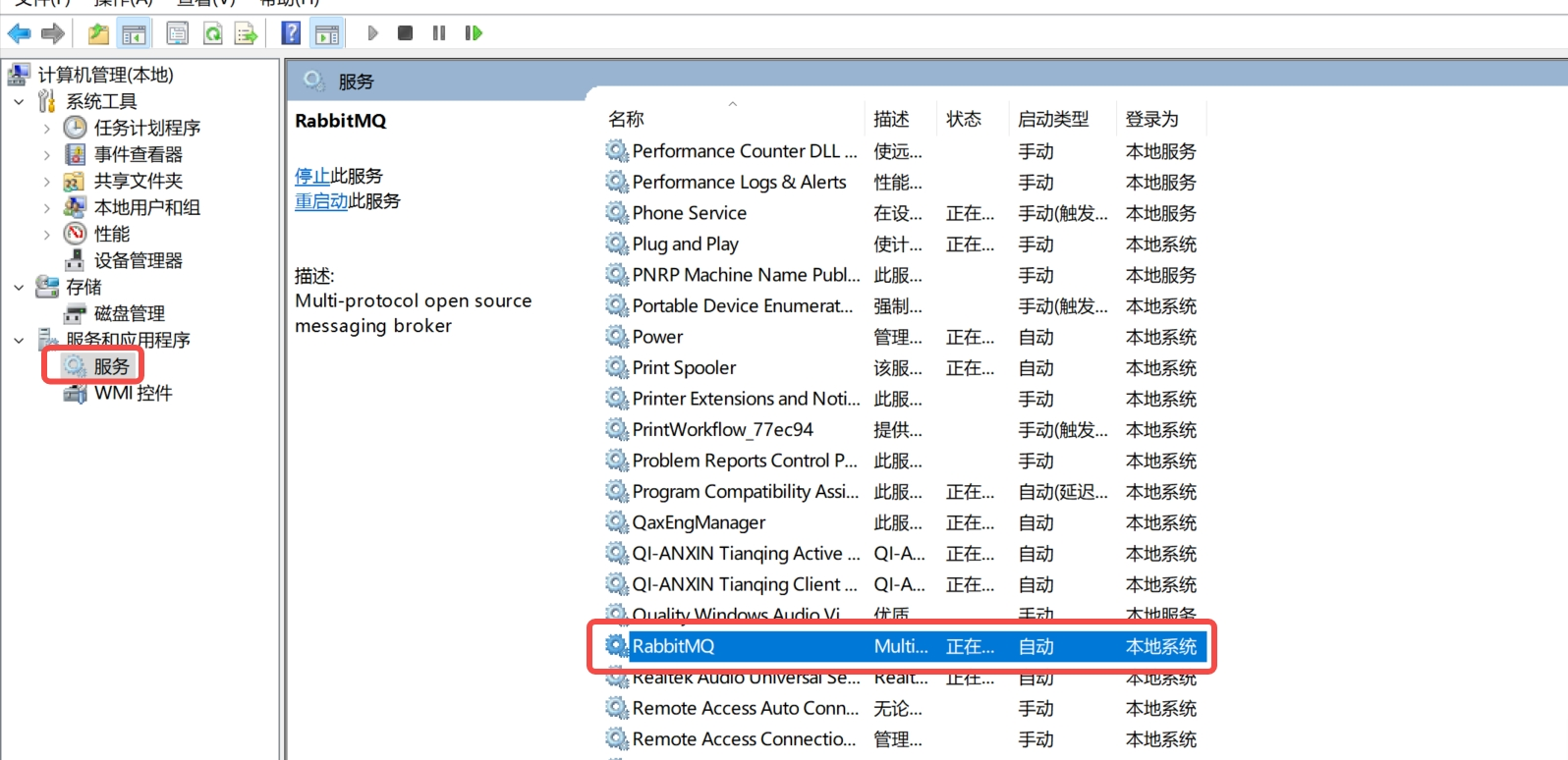Open the Properties toolbar icon
Image resolution: width=1568 pixels, height=760 pixels.
[x=178, y=33]
